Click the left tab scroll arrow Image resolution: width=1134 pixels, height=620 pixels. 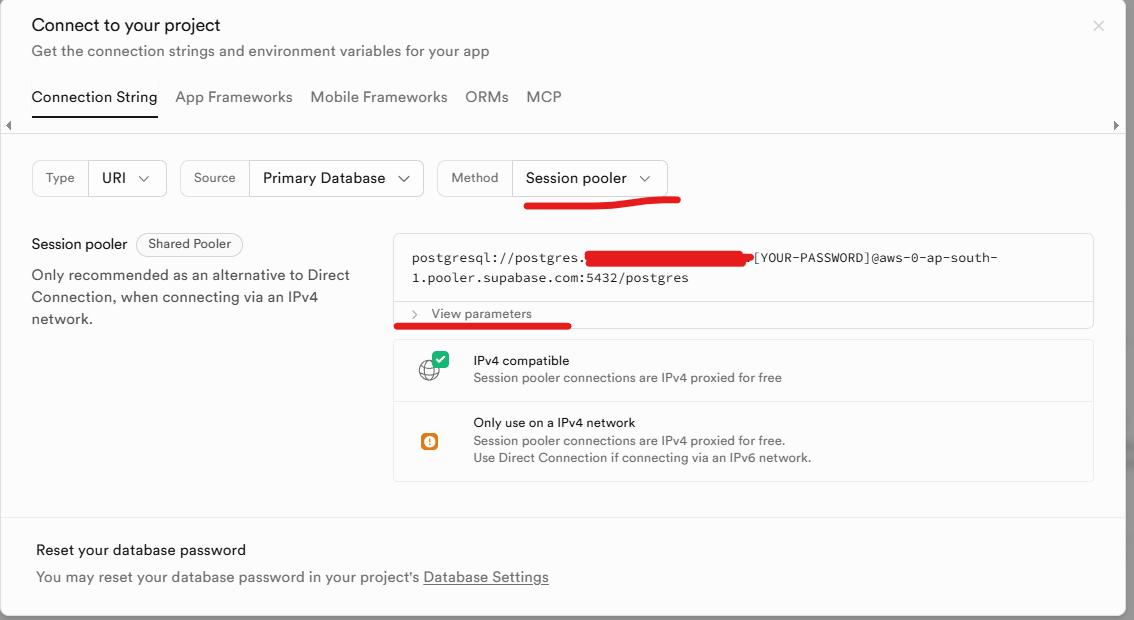[x=9, y=125]
